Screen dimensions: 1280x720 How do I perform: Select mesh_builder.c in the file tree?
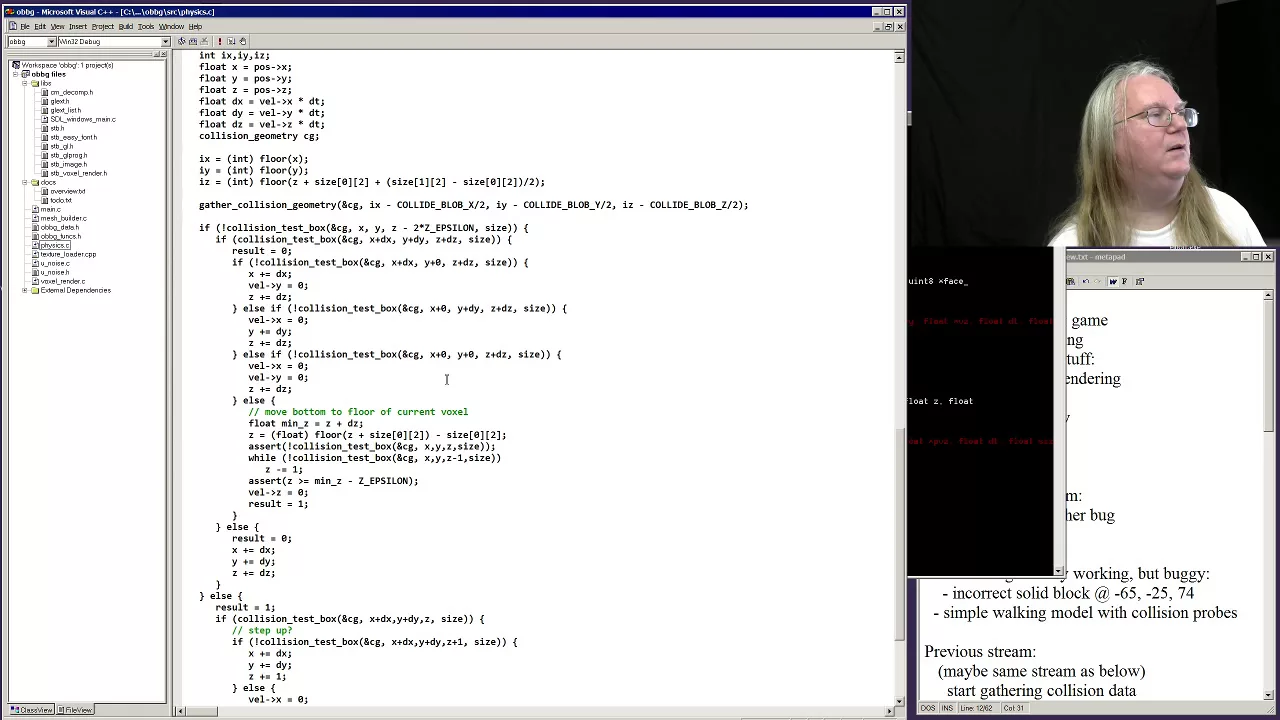coord(63,218)
